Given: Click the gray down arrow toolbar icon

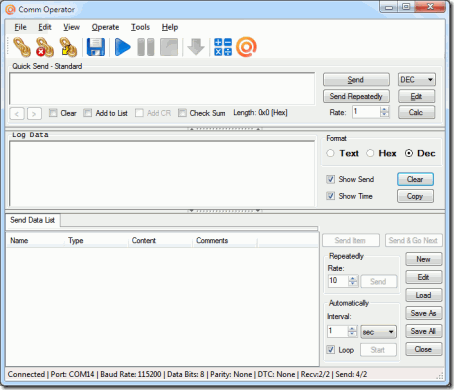Looking at the screenshot, I should [196, 47].
